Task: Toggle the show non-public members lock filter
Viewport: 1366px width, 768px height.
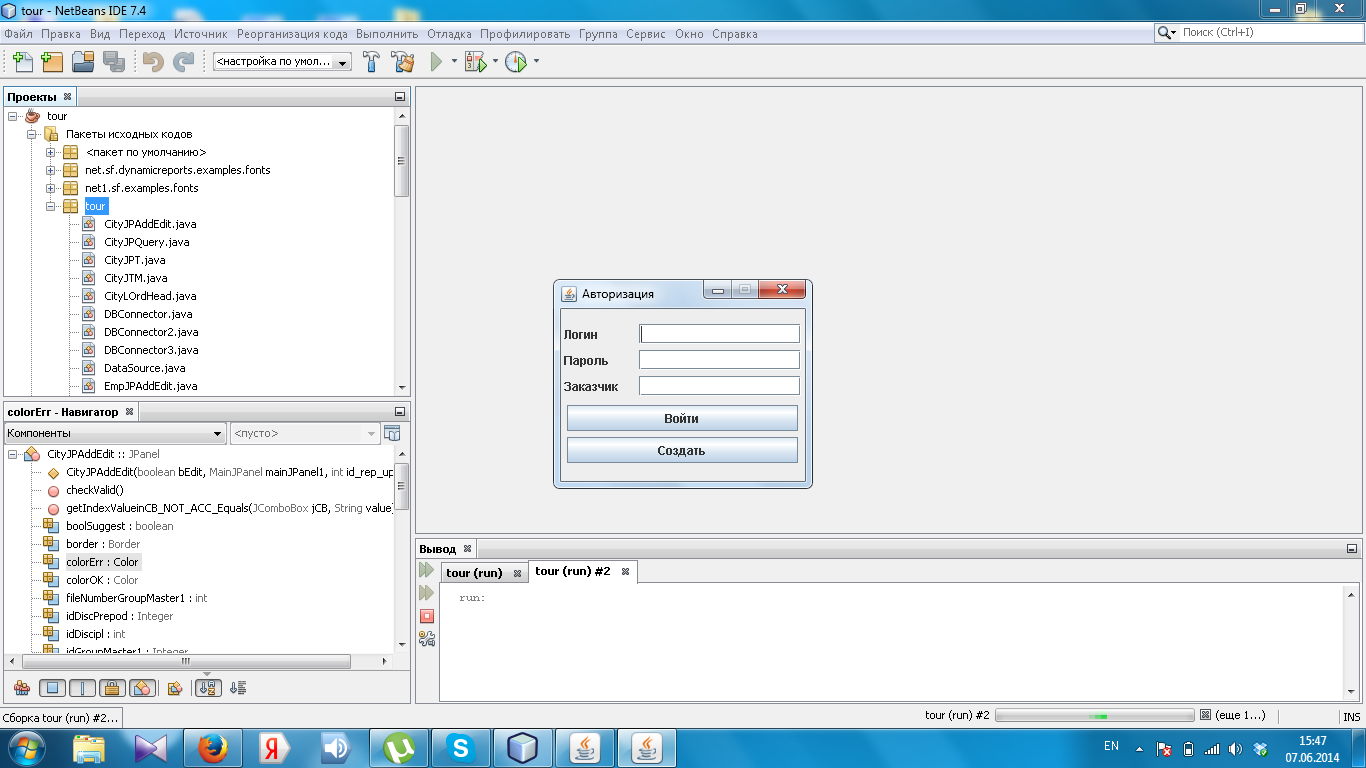Action: [112, 688]
